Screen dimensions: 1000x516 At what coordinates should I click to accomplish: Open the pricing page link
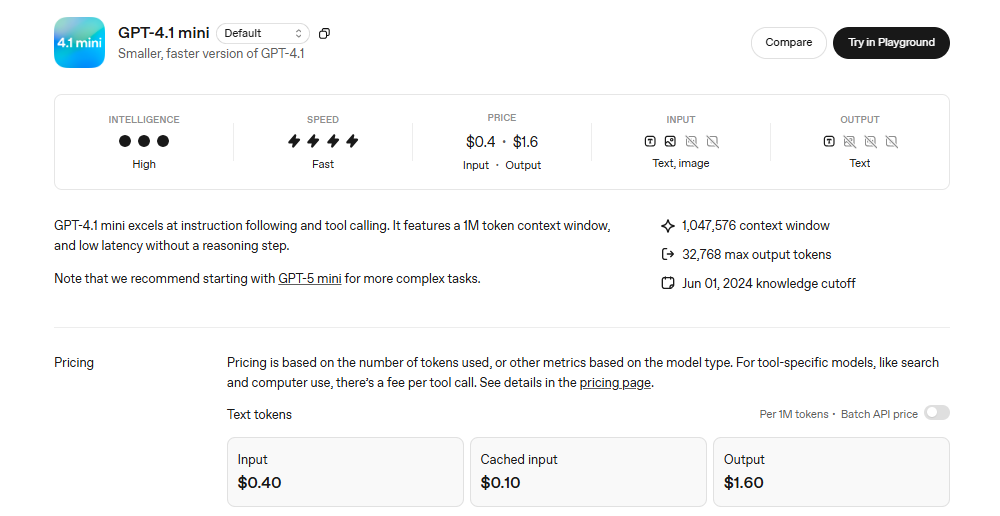pos(615,383)
